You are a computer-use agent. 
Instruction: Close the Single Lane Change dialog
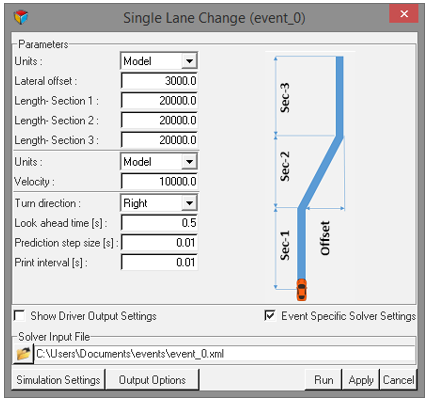click(404, 14)
